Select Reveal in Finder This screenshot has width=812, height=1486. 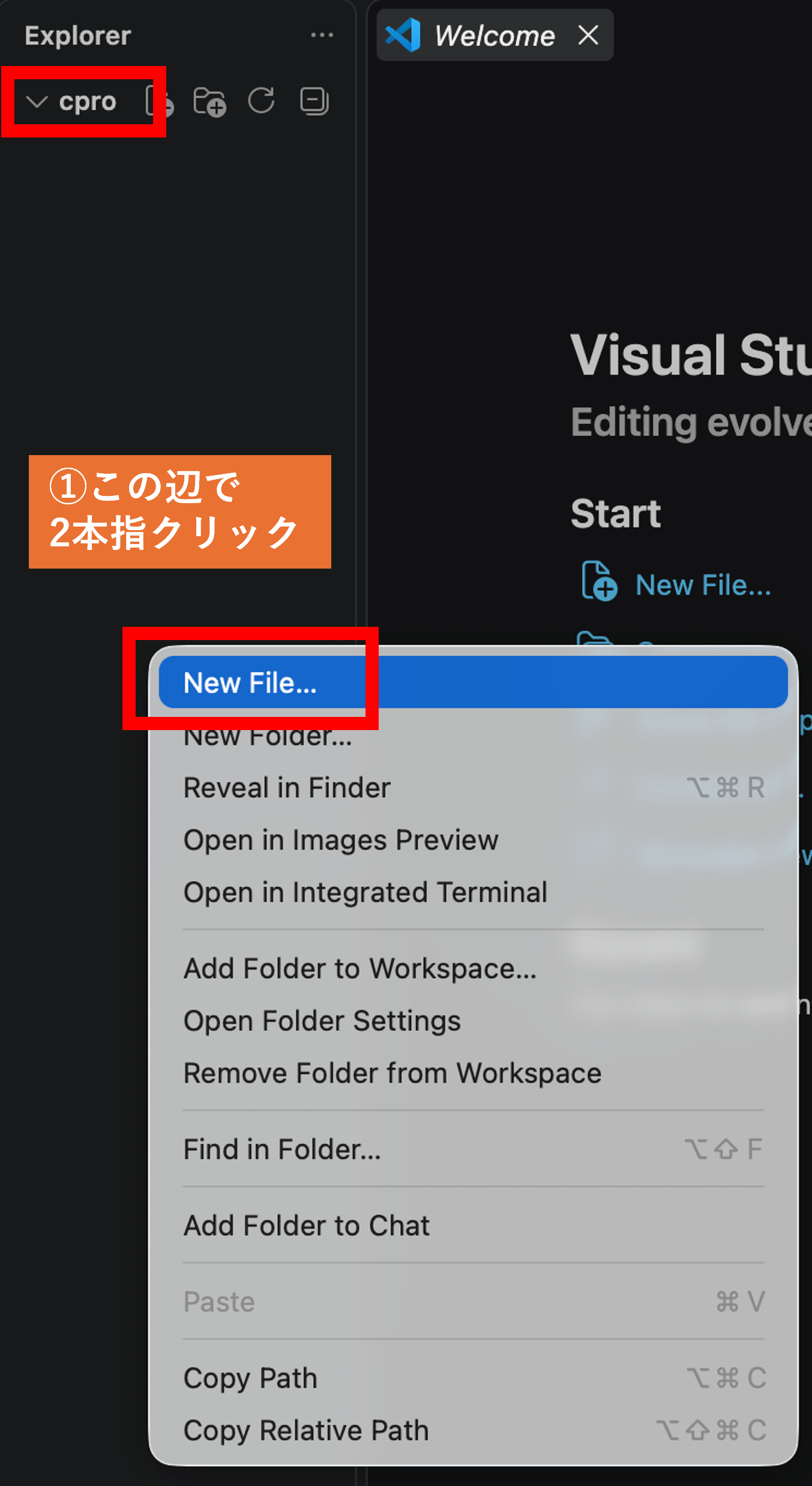click(x=473, y=787)
